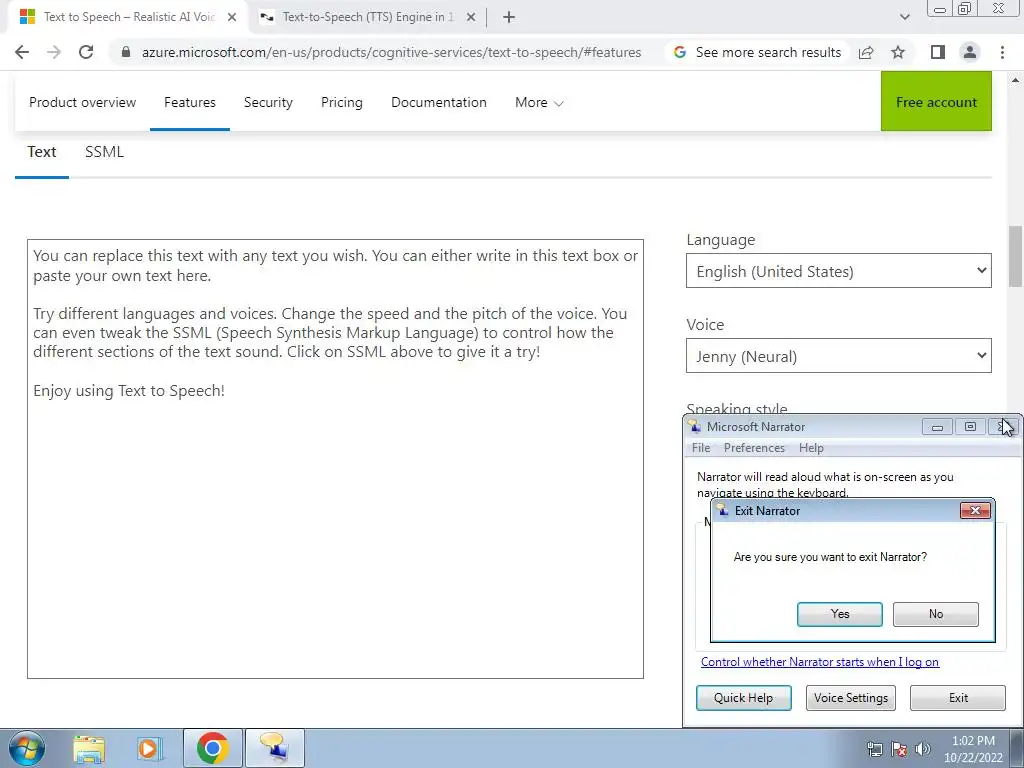1024x768 pixels.
Task: Open the Action Center flag icon
Action: (899, 749)
